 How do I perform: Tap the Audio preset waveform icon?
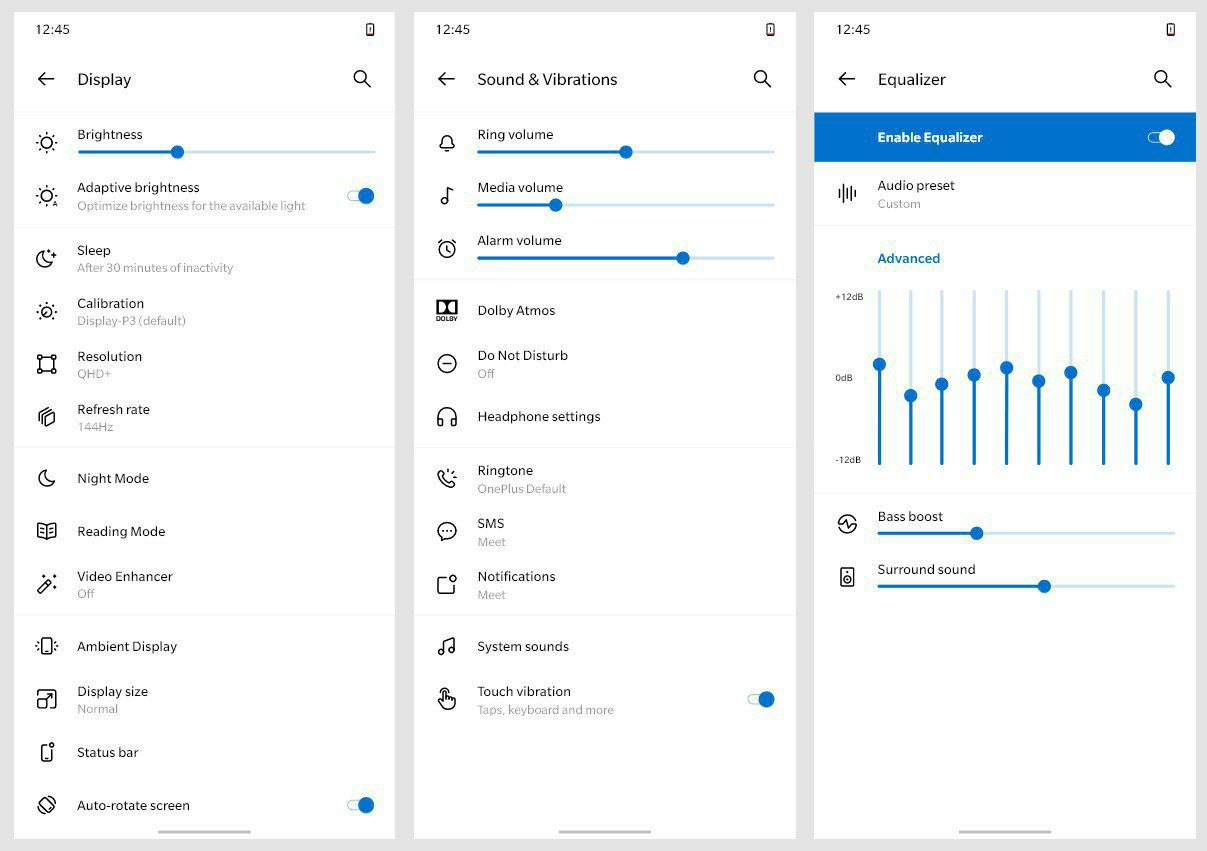847,193
